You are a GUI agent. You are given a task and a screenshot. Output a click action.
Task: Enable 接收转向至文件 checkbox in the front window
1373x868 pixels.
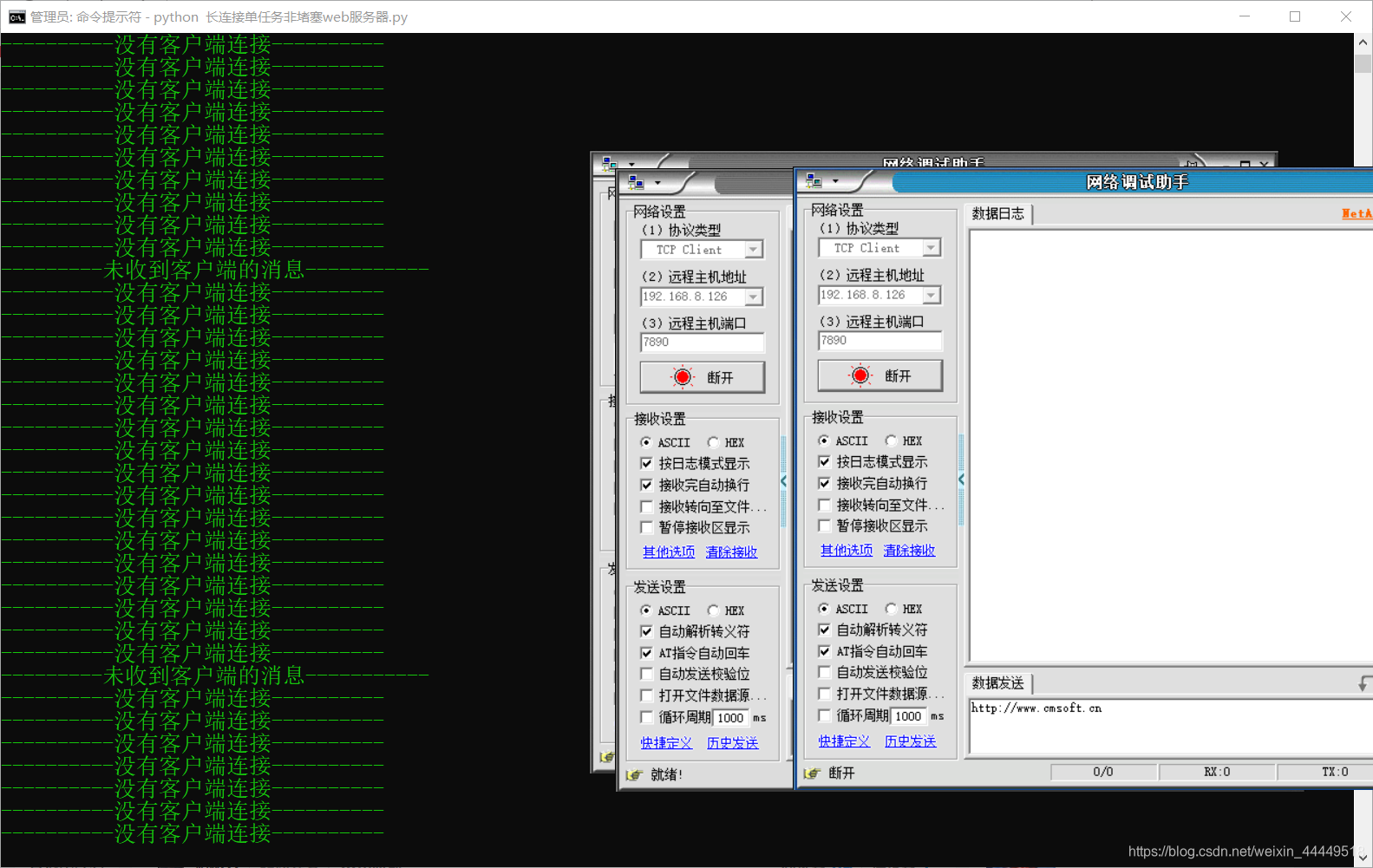(825, 504)
